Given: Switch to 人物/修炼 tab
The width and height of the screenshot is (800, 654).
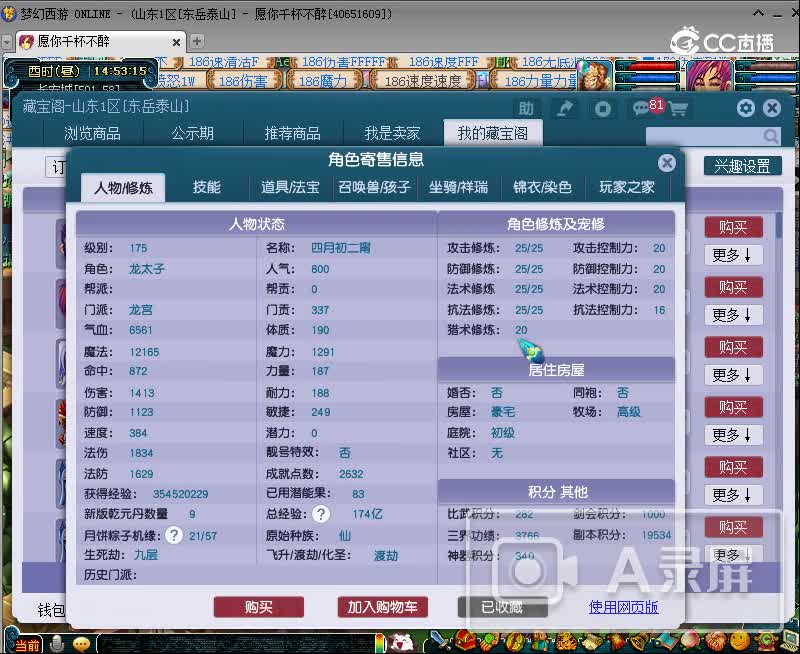Looking at the screenshot, I should pyautogui.click(x=123, y=187).
